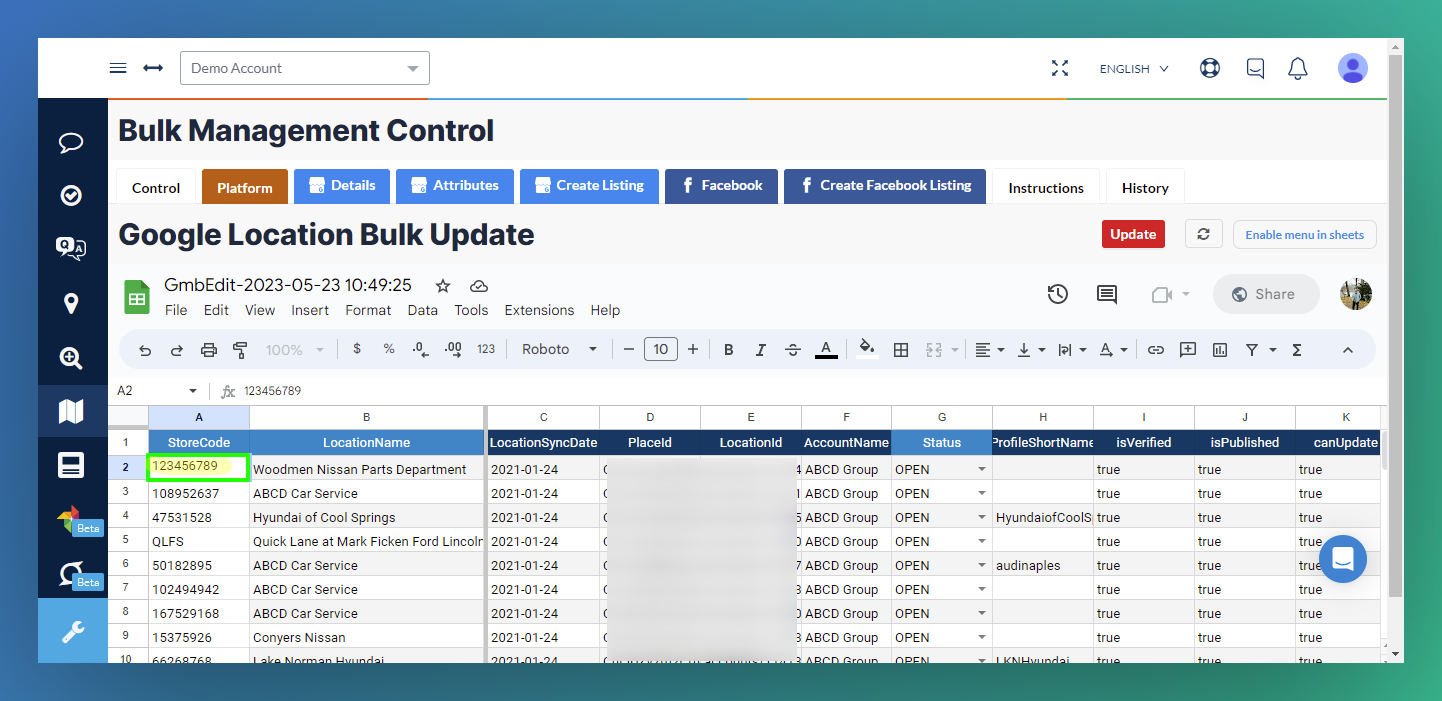1442x701 pixels.
Task: Click the audinaples profile short name
Action: click(x=1043, y=565)
